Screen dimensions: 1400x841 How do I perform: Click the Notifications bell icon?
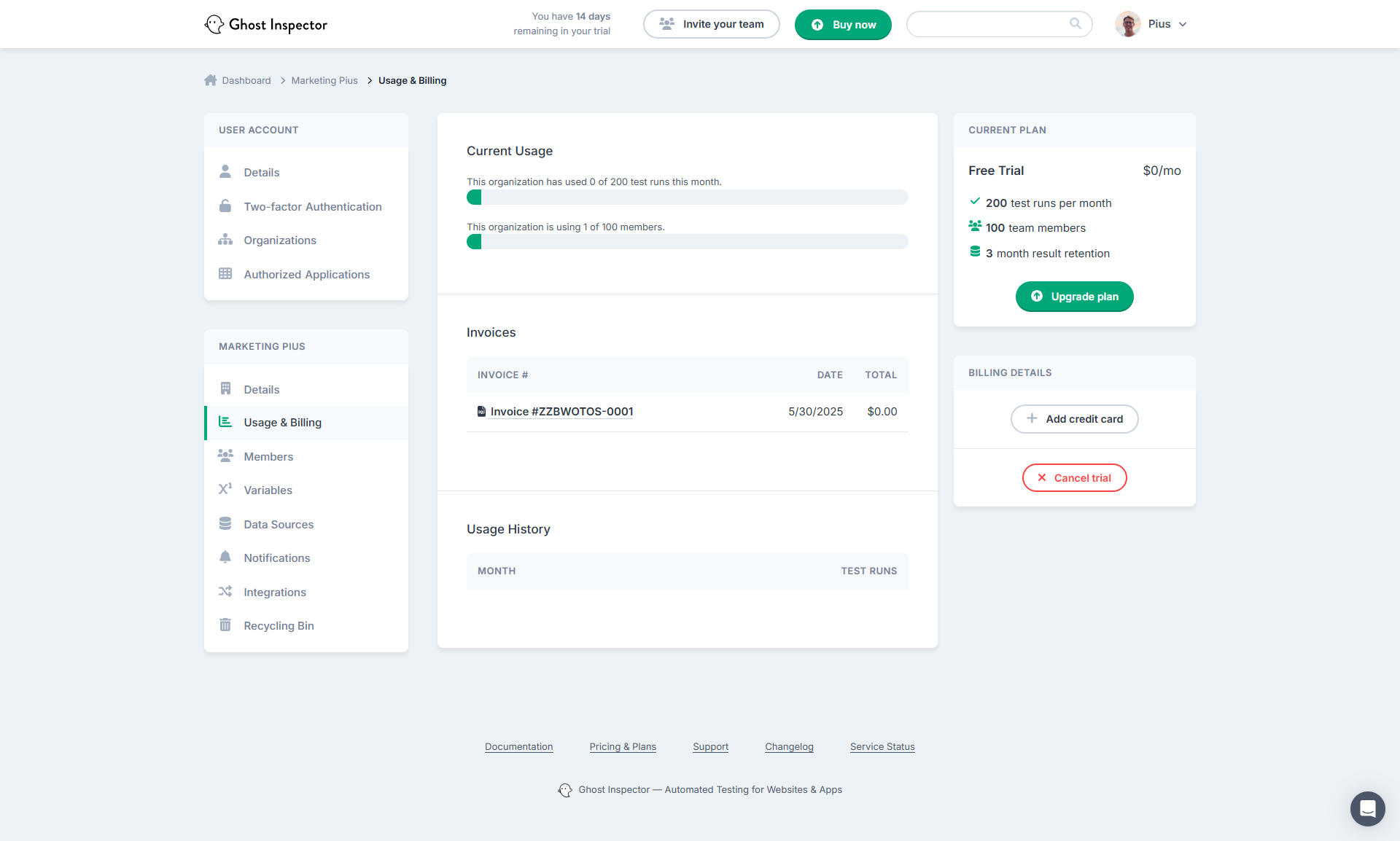(x=225, y=558)
